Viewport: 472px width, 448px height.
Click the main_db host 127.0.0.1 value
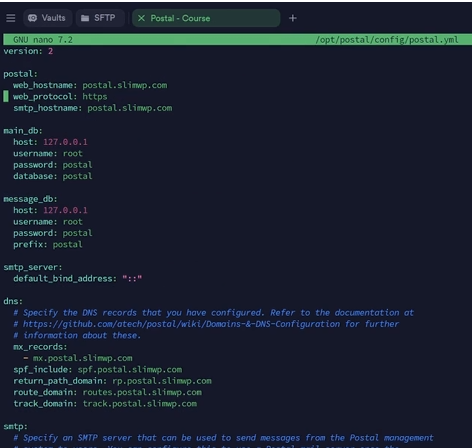tap(65, 142)
